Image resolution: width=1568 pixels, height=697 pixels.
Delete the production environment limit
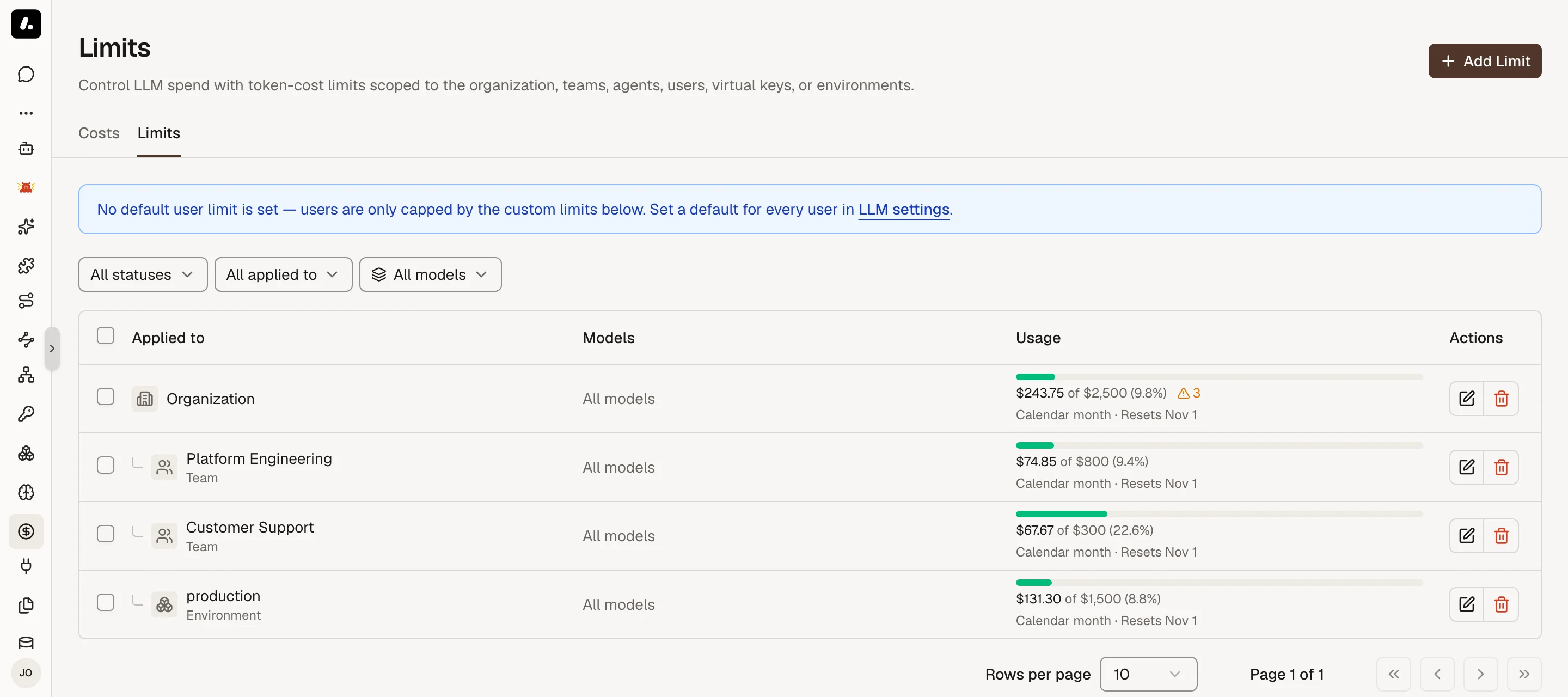1501,604
